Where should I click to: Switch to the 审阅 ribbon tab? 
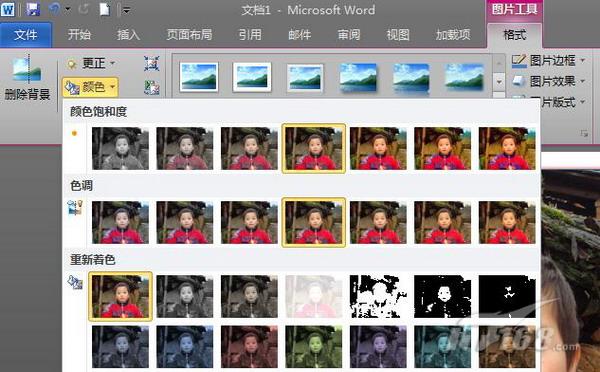pos(349,35)
